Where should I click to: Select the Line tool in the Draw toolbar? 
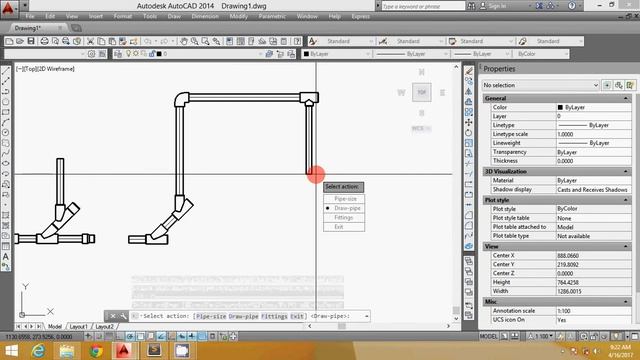coord(6,71)
